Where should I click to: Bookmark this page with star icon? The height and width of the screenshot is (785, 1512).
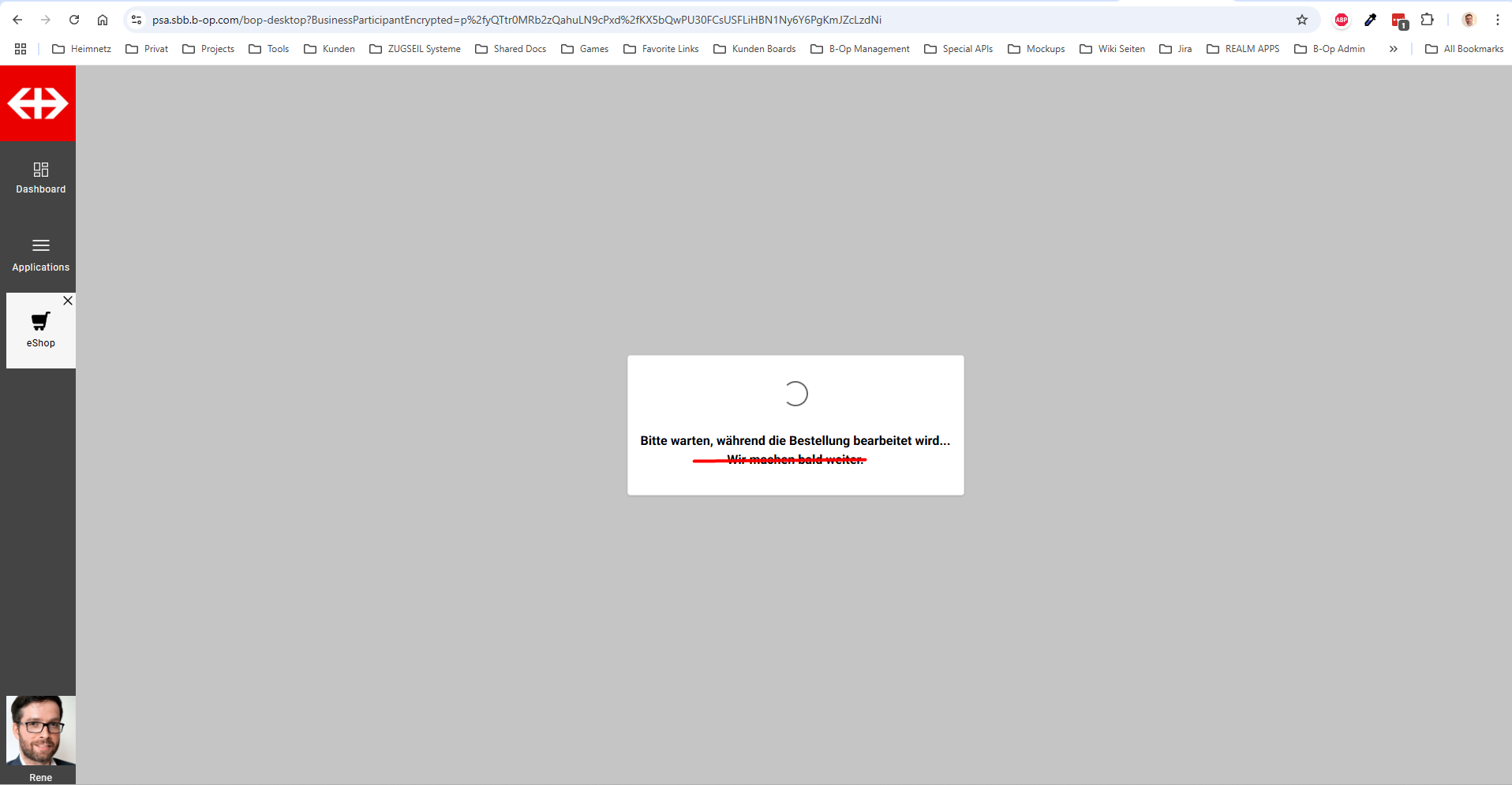click(x=1301, y=20)
